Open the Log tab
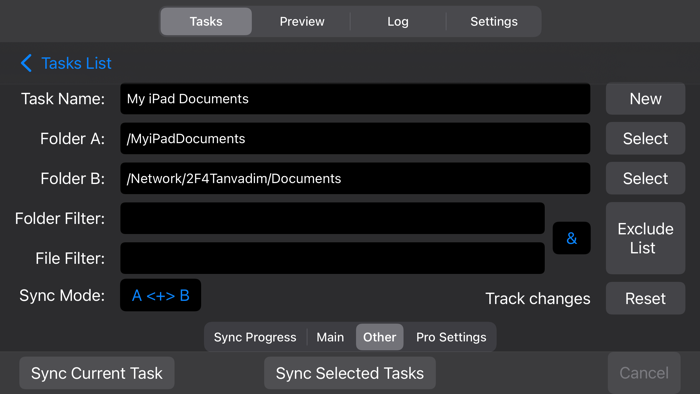 pyautogui.click(x=397, y=21)
